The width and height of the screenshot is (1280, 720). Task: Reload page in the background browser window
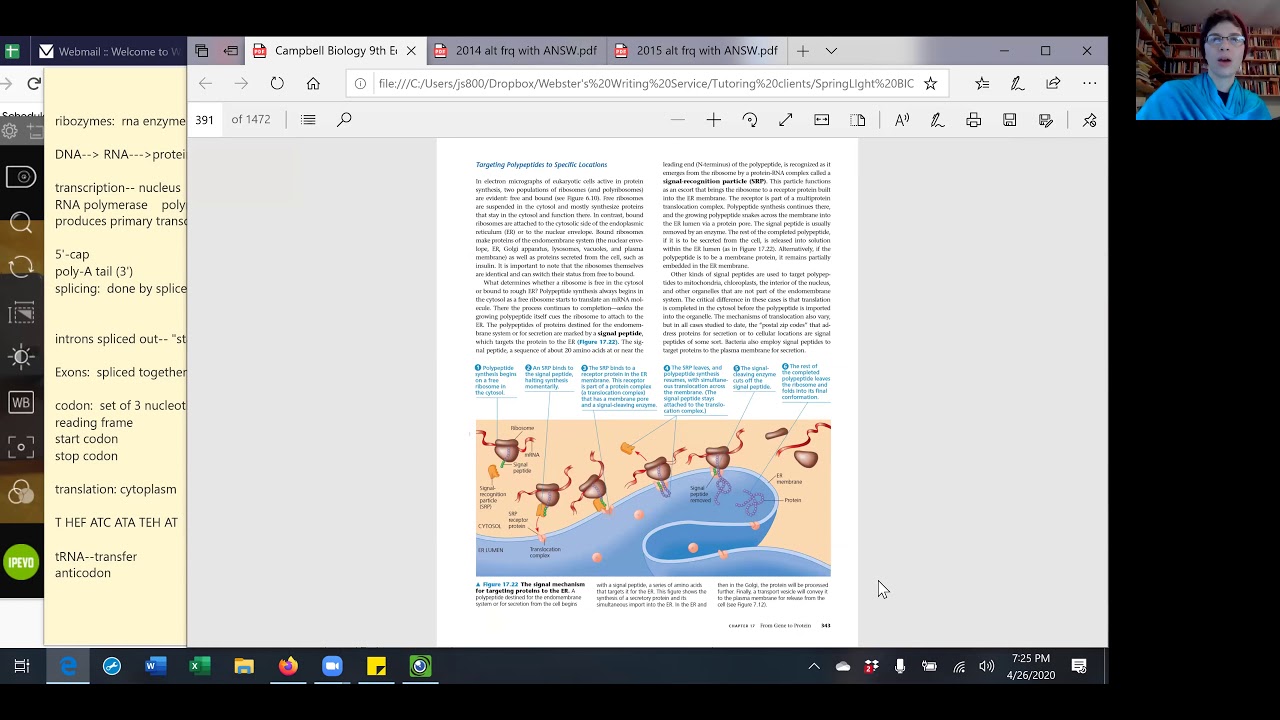[34, 84]
